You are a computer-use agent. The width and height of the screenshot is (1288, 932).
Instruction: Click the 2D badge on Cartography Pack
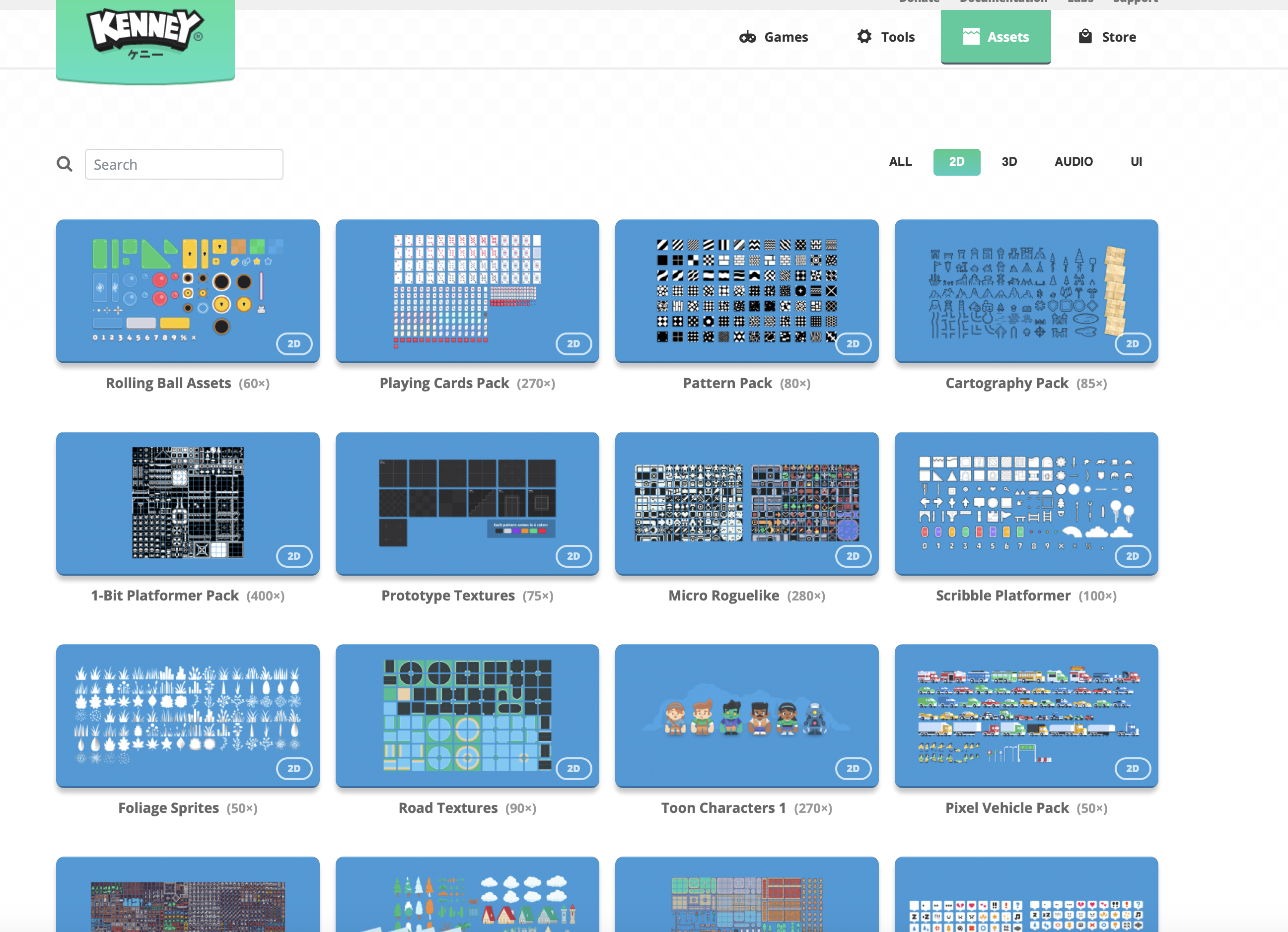tap(1133, 343)
